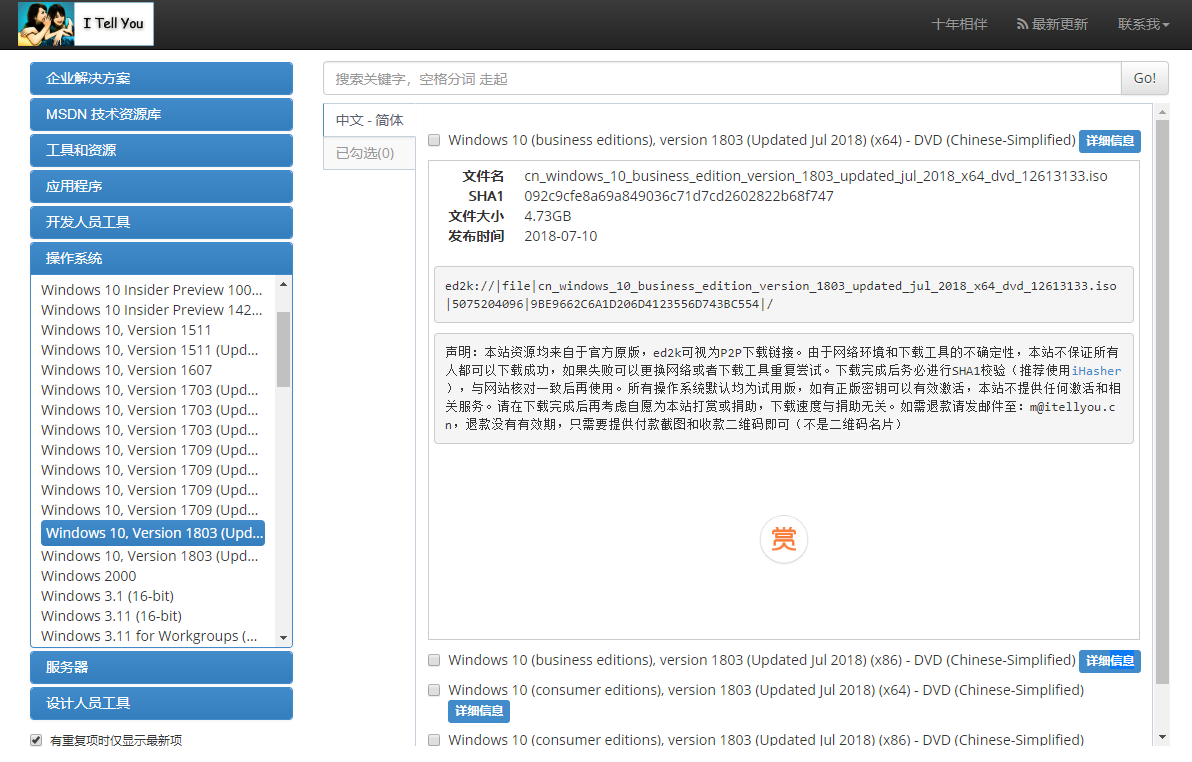Click results pane scrollbar up arrow

pyautogui.click(x=1162, y=112)
